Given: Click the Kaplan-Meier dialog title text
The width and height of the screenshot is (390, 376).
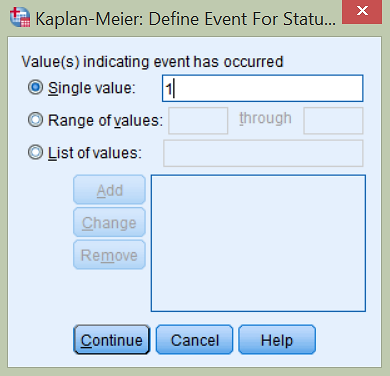Looking at the screenshot, I should [185, 19].
